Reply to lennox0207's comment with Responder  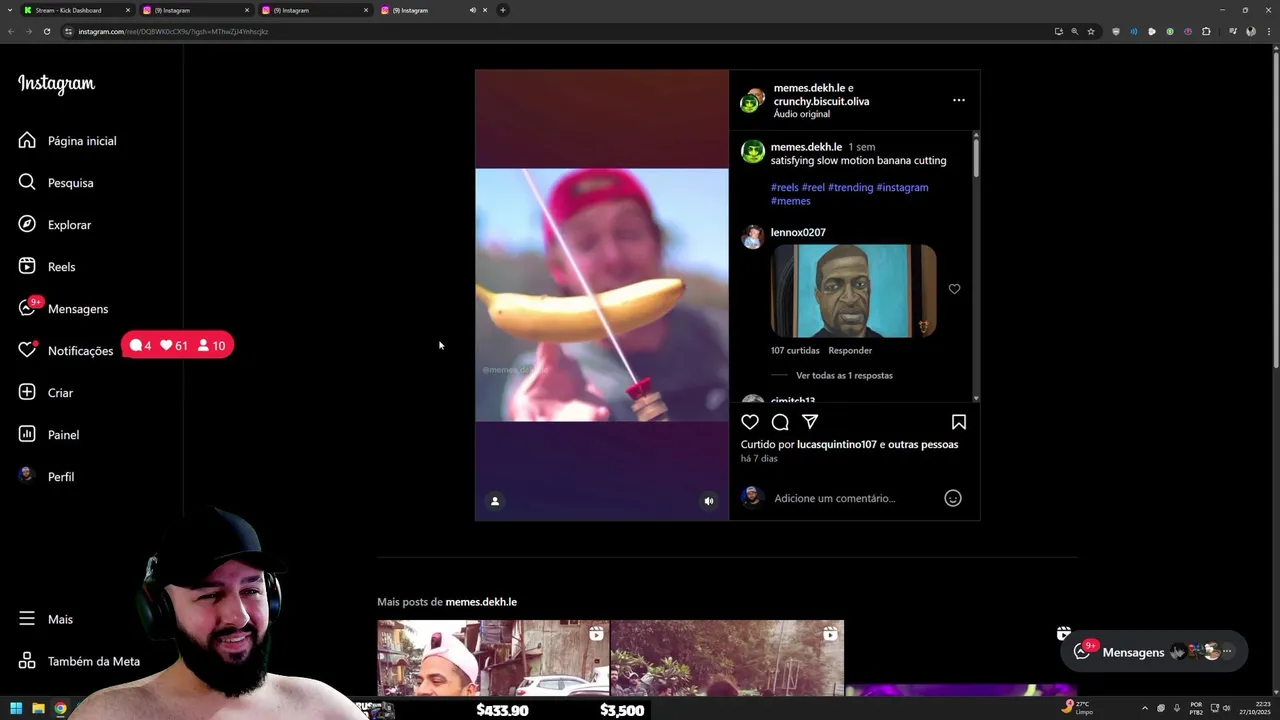[x=850, y=351]
